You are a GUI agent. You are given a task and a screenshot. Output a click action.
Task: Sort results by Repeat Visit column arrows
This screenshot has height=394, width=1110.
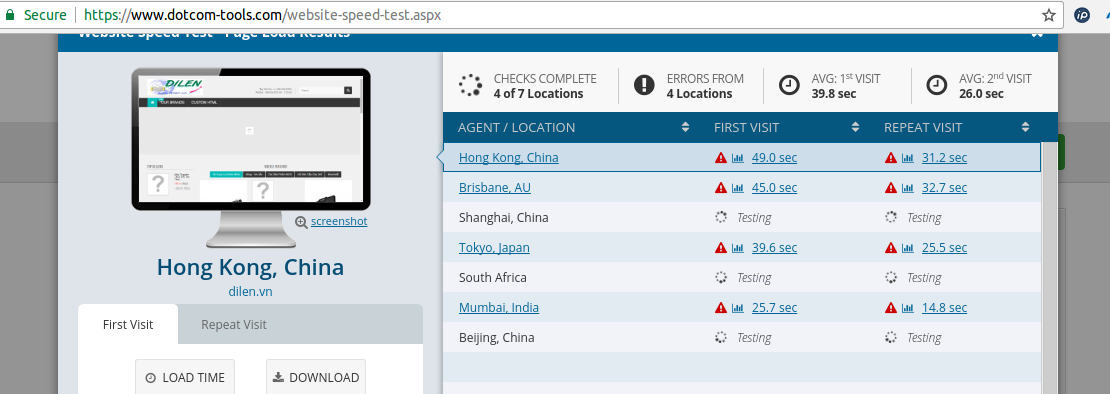click(1025, 127)
